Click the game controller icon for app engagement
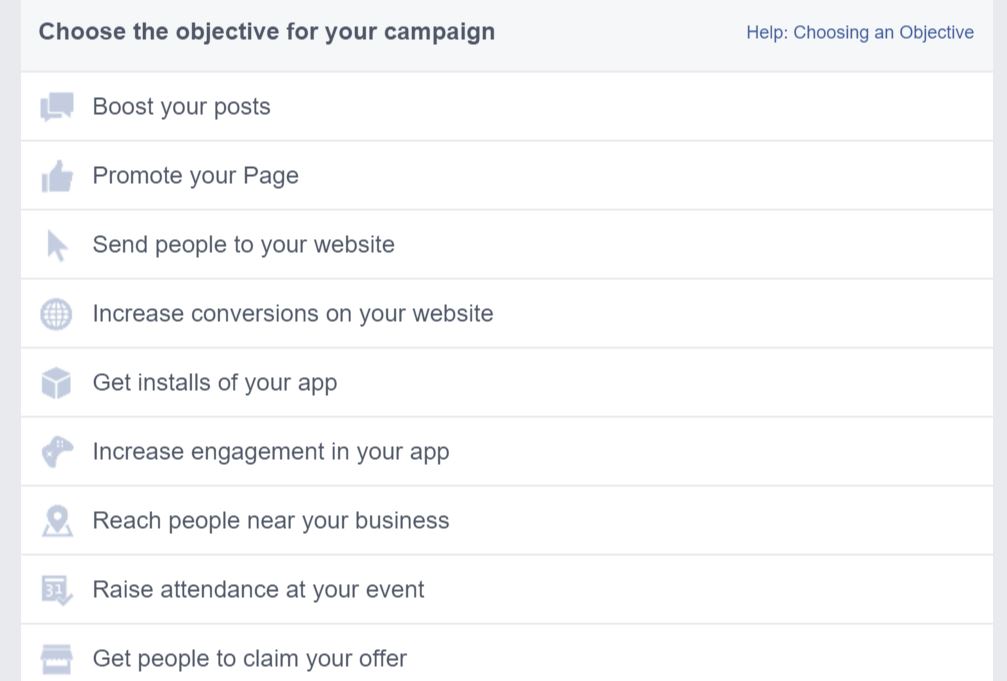This screenshot has height=681, width=1007. coord(57,452)
